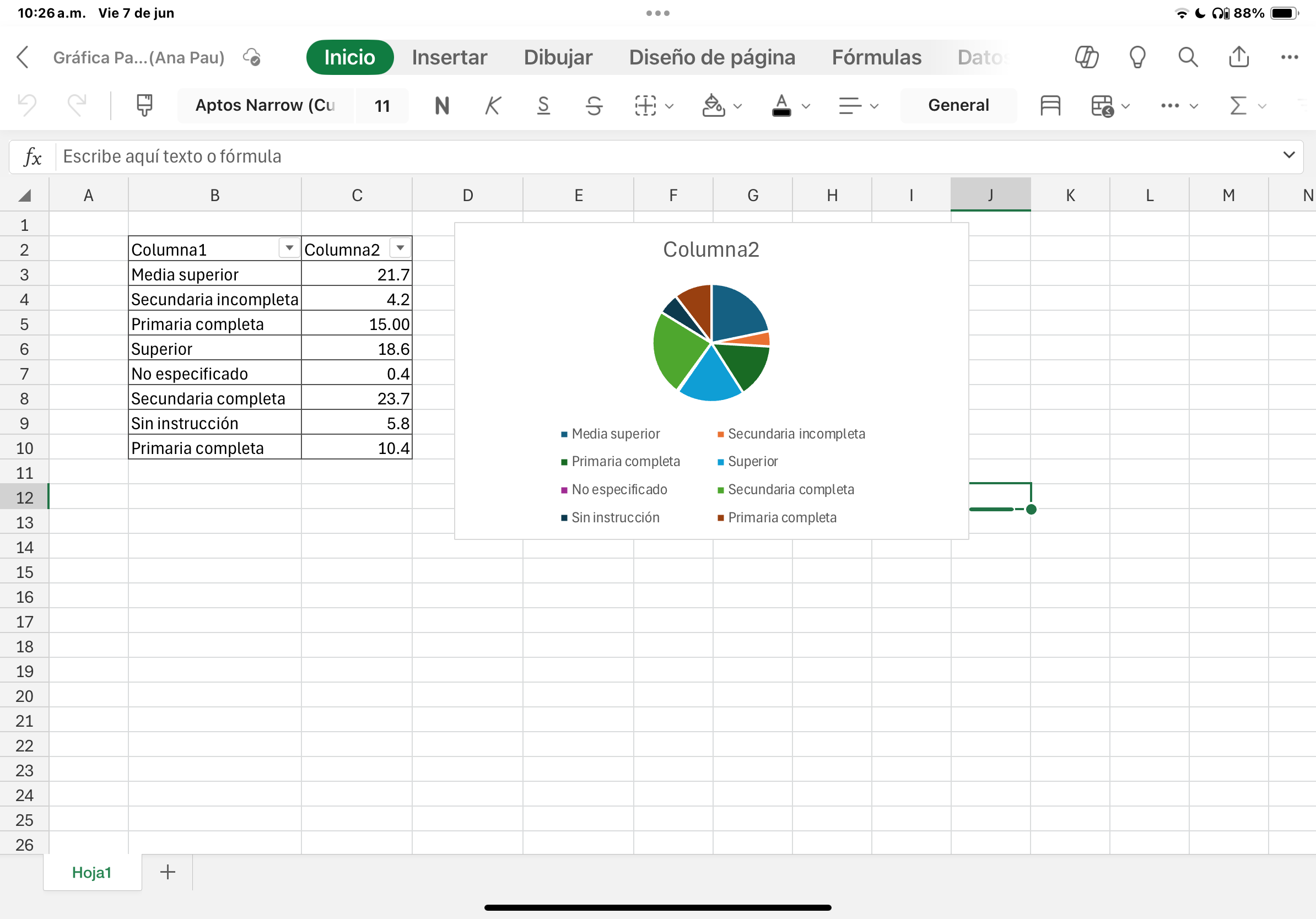Add a new sheet with plus button

(168, 872)
